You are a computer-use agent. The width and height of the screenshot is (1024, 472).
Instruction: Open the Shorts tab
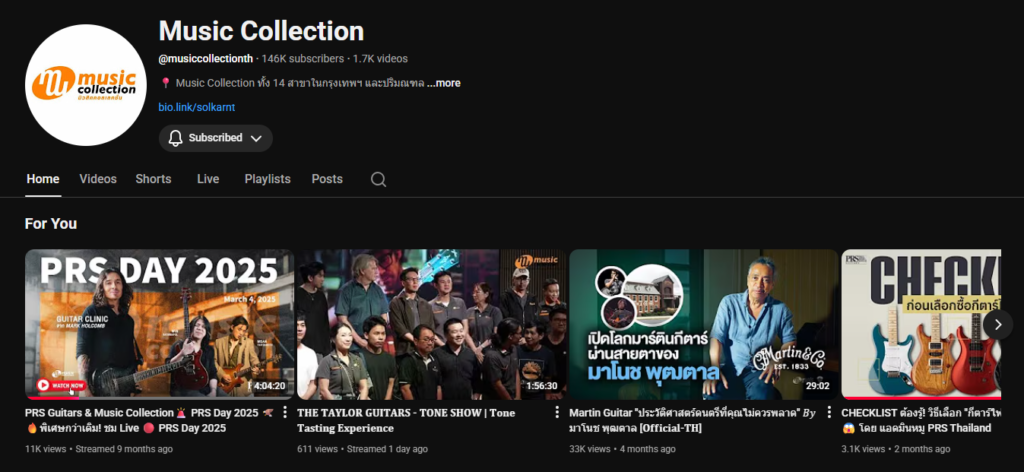point(153,179)
